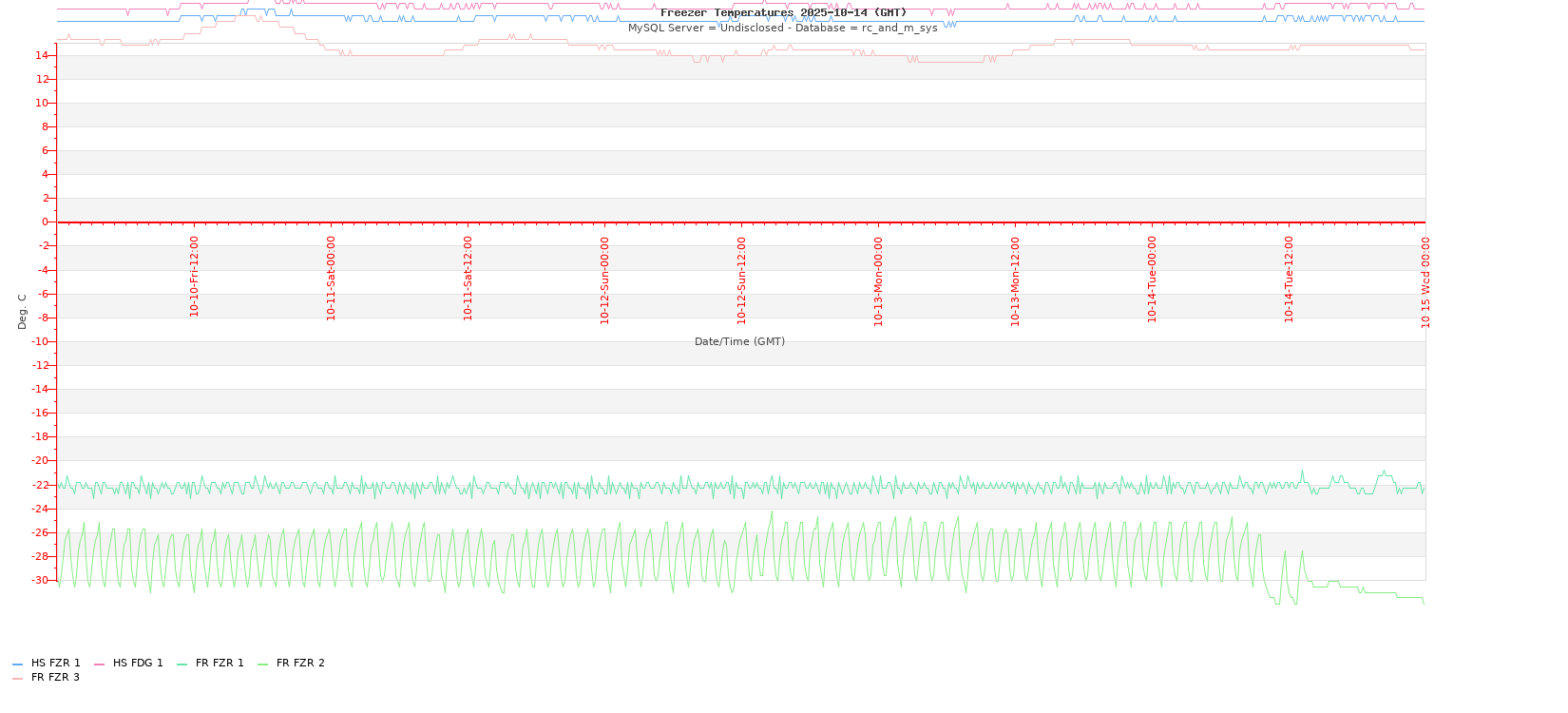Image resolution: width=1568 pixels, height=713 pixels.
Task: Choose the 10-14-Tue-00:00 time marker
Action: [x=1153, y=279]
